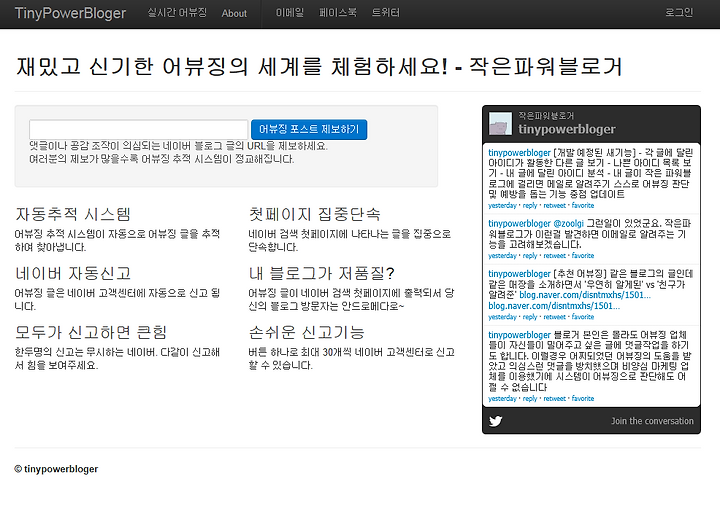Image resolution: width=720 pixels, height=508 pixels.
Task: Open the 실시간 어뷰징 menu item
Action: tap(177, 13)
